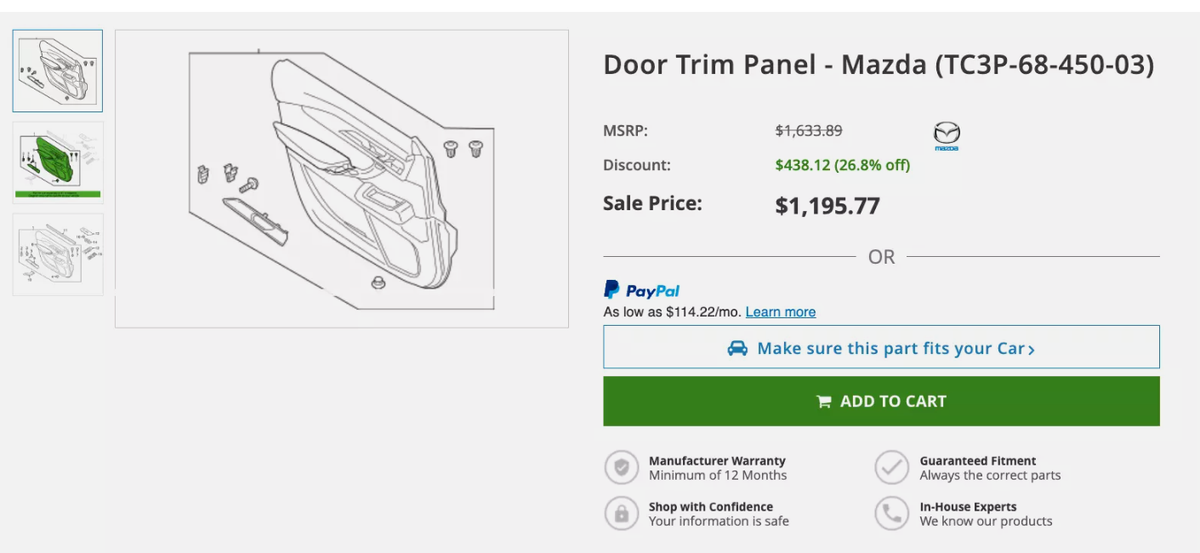Image resolution: width=1200 pixels, height=553 pixels.
Task: Click the Mazda brand logo
Action: [x=946, y=135]
